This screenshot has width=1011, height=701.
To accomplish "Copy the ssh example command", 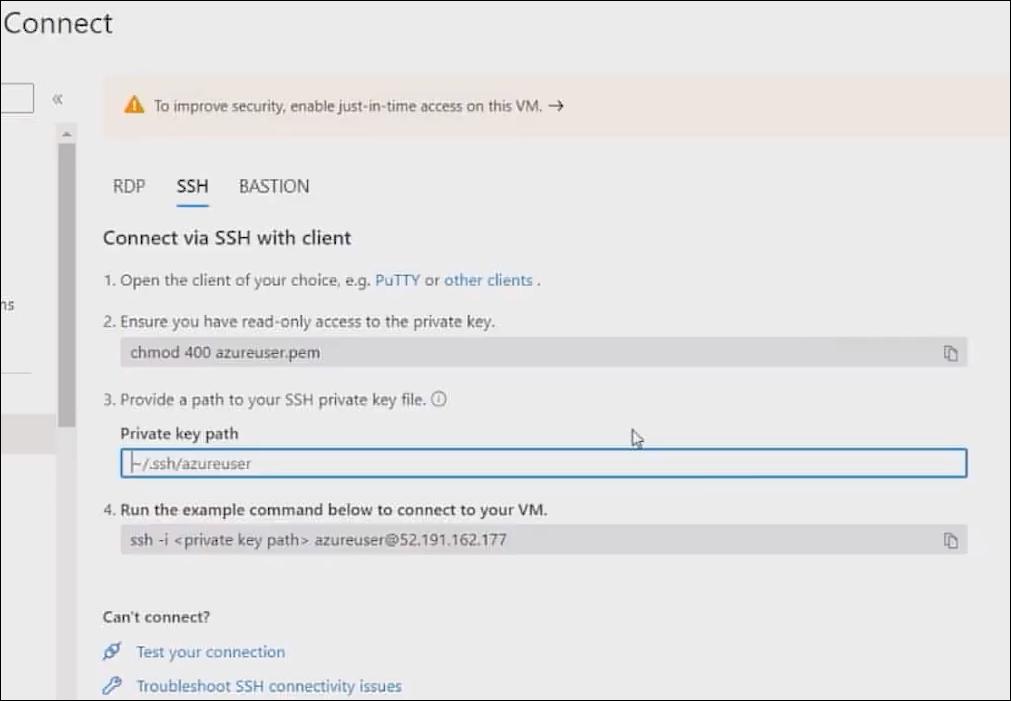I will [950, 541].
